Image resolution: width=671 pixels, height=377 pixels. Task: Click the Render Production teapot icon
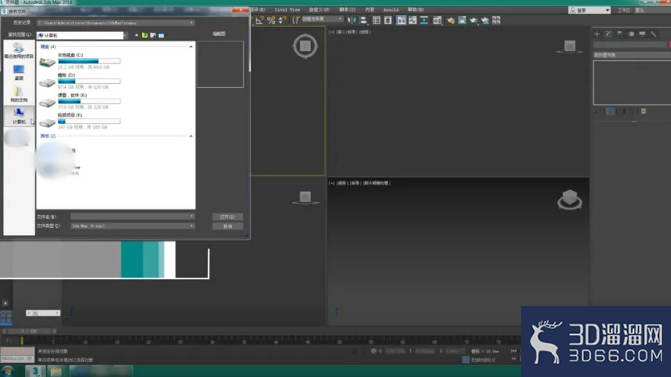[473, 20]
